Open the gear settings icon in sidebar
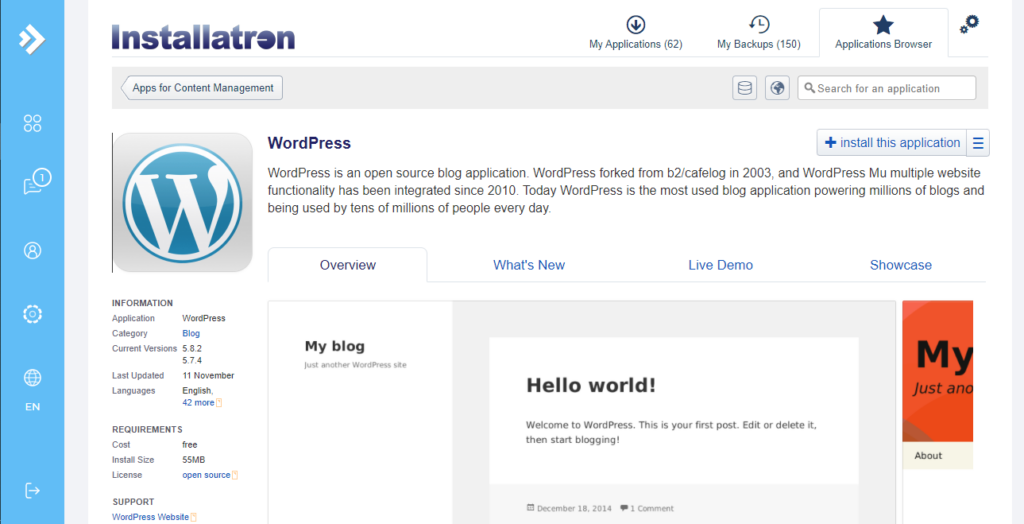 (x=33, y=314)
